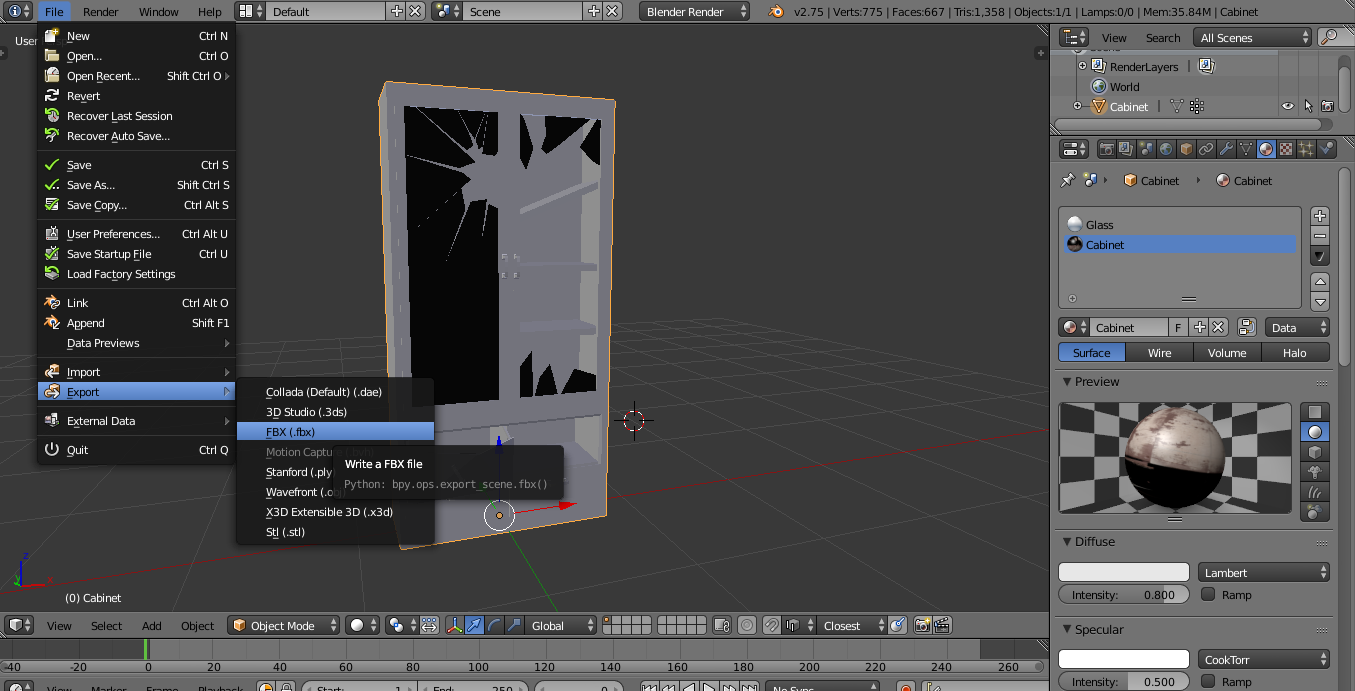The image size is (1355, 691).
Task: Open the Particles properties tab
Action: 1306,149
